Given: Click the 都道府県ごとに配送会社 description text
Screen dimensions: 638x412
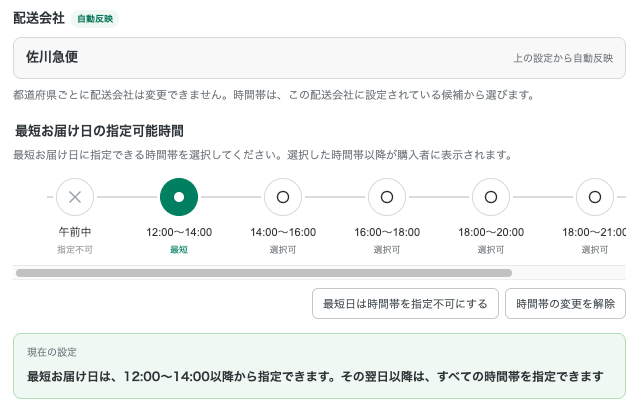Looking at the screenshot, I should [273, 95].
